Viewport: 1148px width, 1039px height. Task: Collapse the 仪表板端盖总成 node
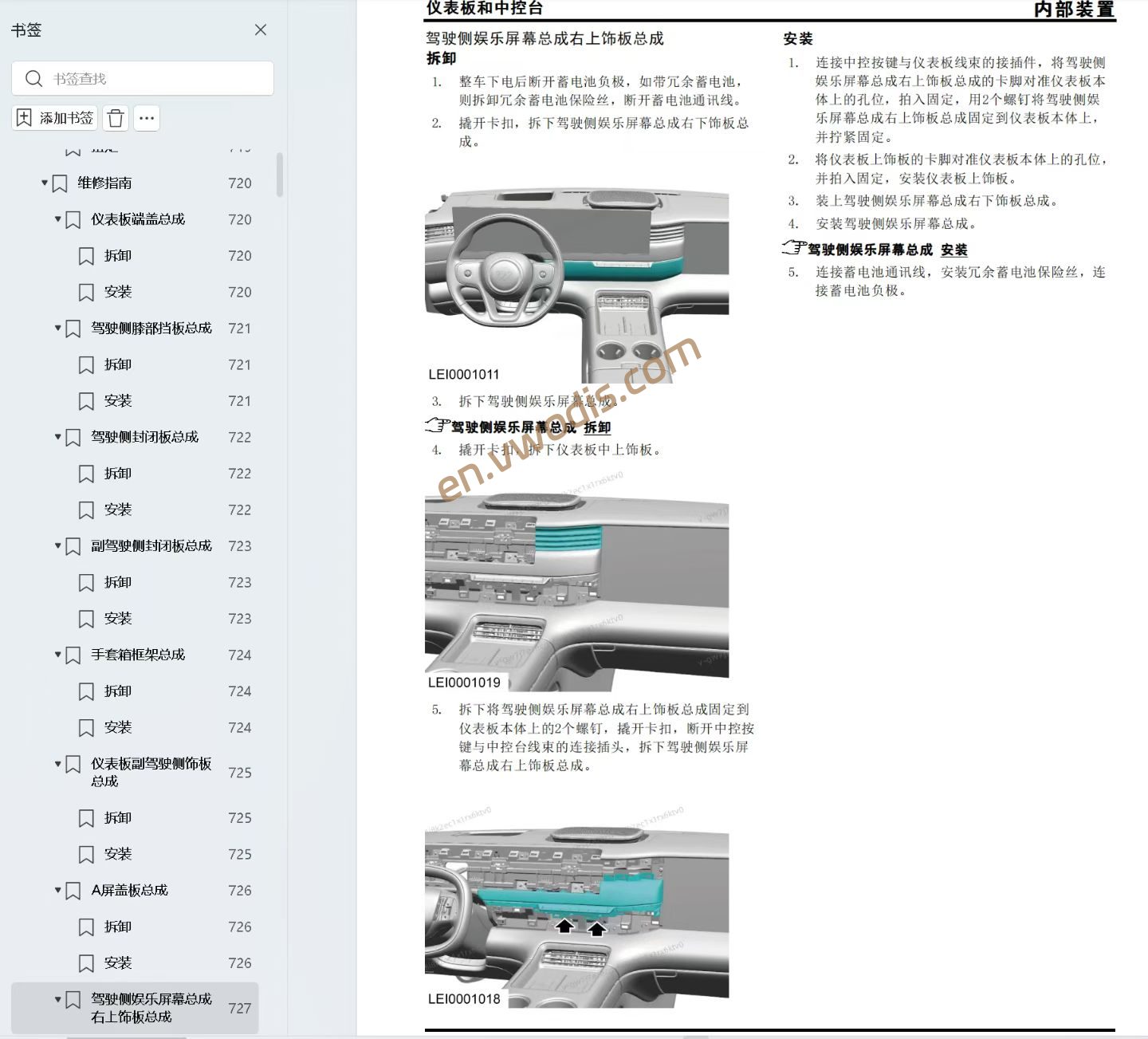coord(57,218)
